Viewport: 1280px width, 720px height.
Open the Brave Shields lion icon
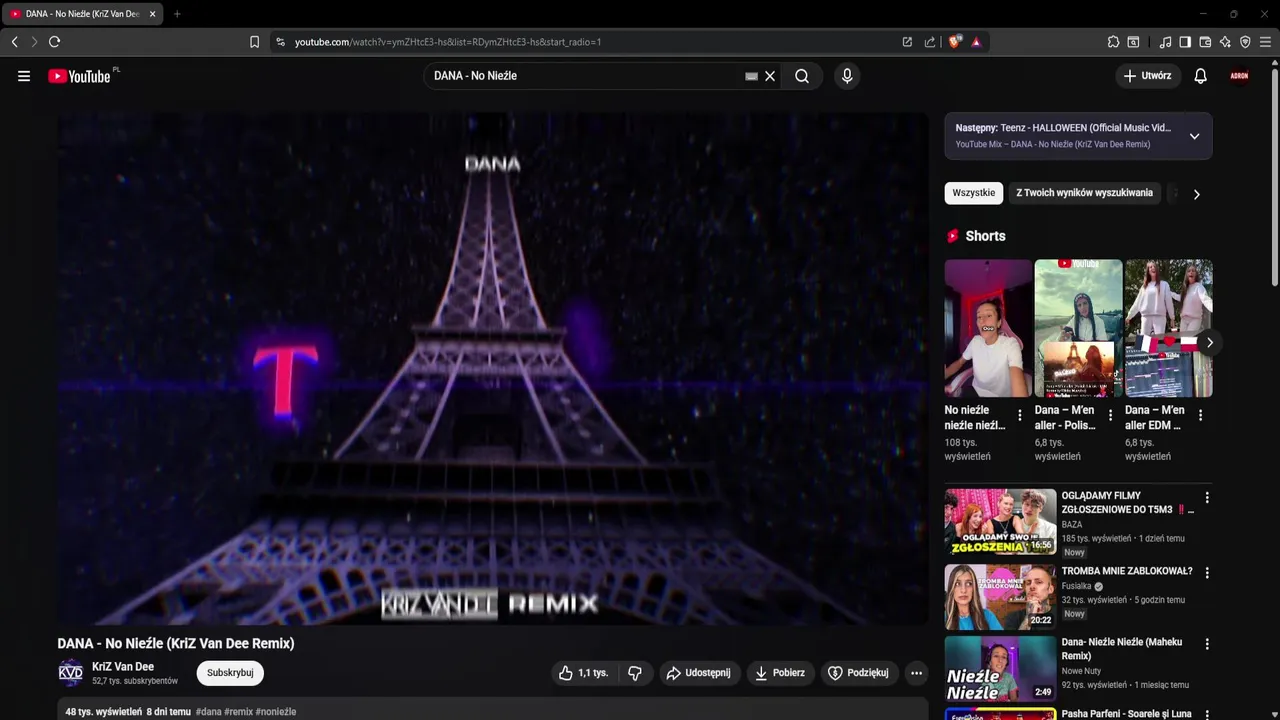point(954,42)
